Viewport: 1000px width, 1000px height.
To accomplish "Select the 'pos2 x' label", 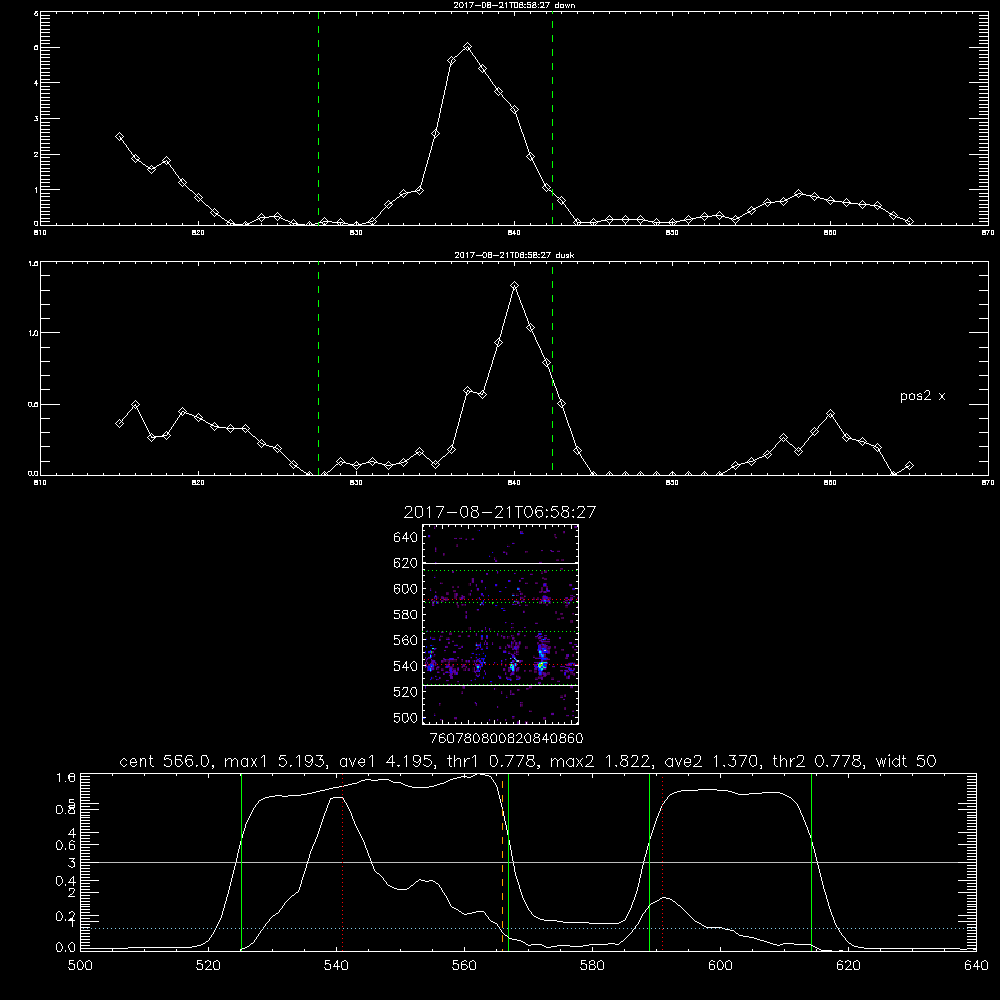I will click(922, 396).
